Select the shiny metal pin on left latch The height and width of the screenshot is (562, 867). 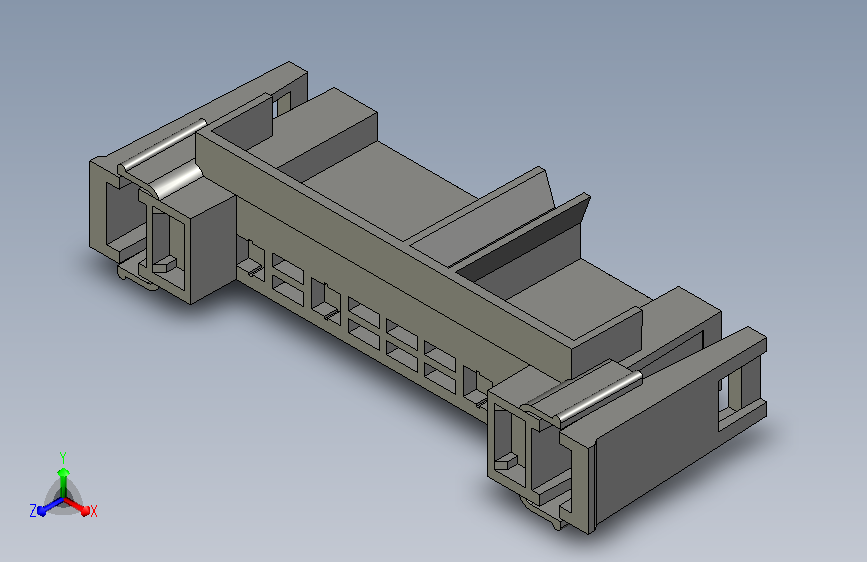tap(163, 145)
